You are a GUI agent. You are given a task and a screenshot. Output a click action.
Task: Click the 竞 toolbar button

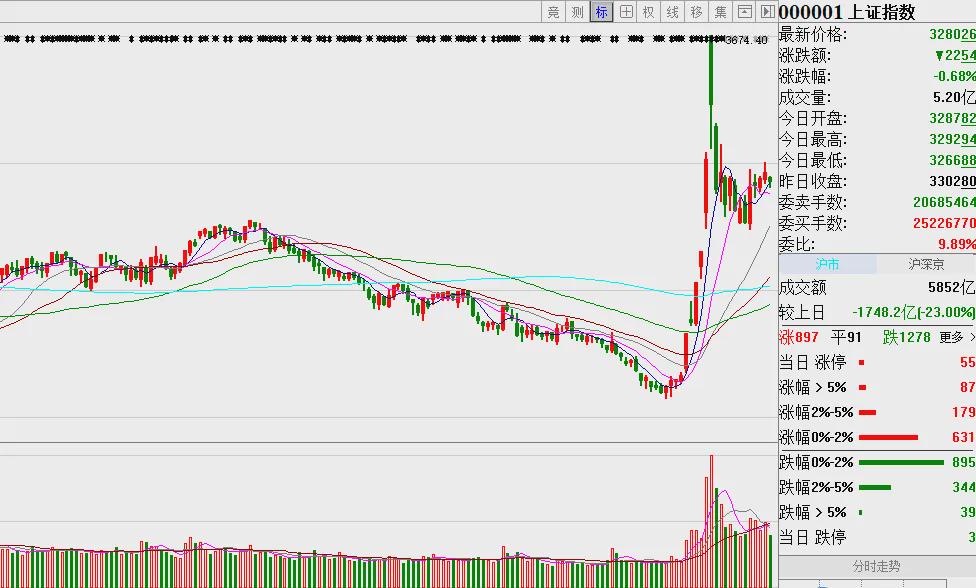click(x=553, y=12)
